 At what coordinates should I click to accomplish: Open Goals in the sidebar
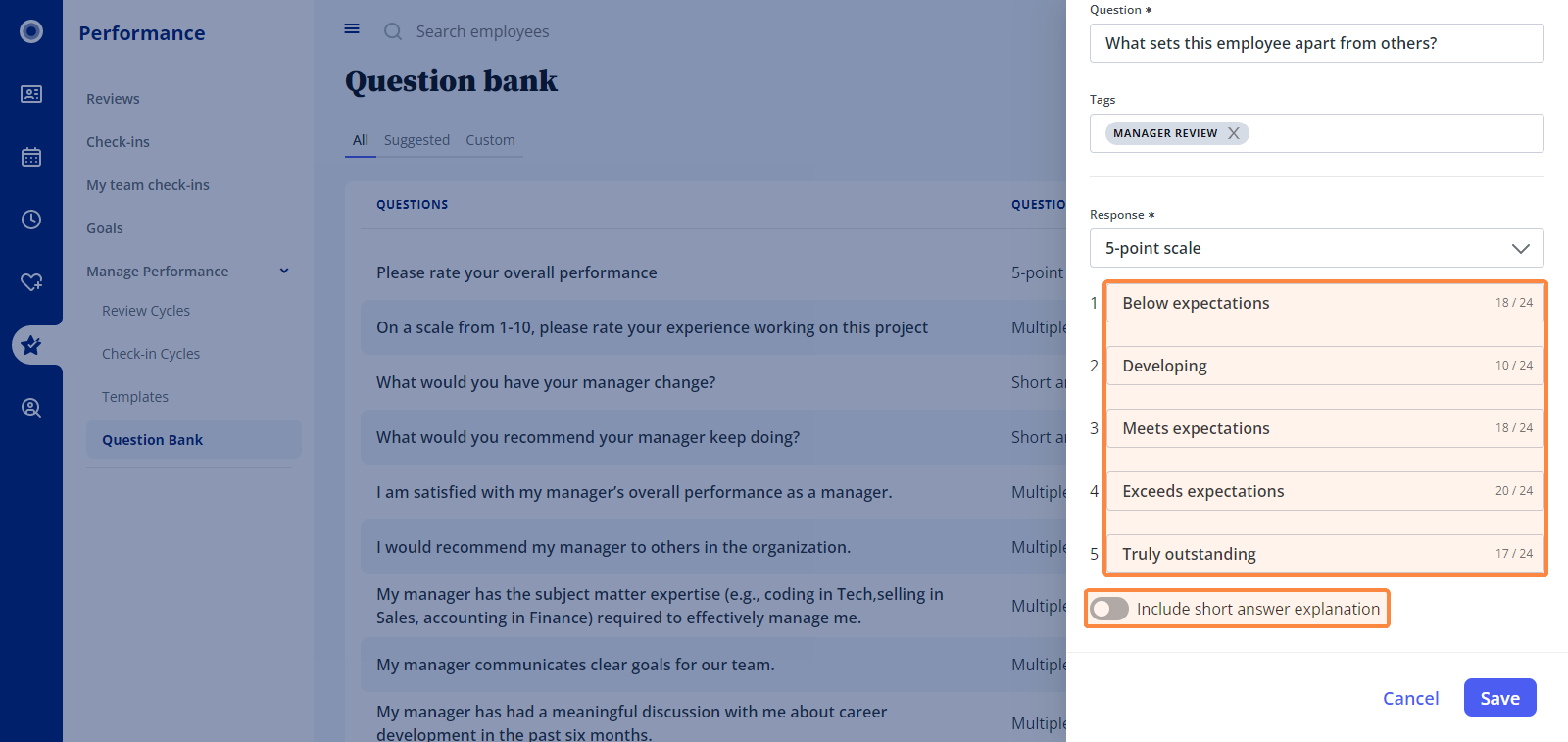point(104,228)
